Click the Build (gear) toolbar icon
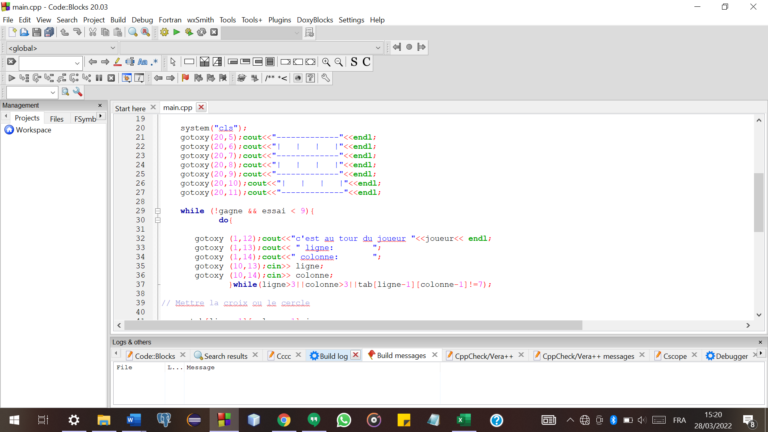Viewport: 768px width, 432px height. pyautogui.click(x=165, y=32)
